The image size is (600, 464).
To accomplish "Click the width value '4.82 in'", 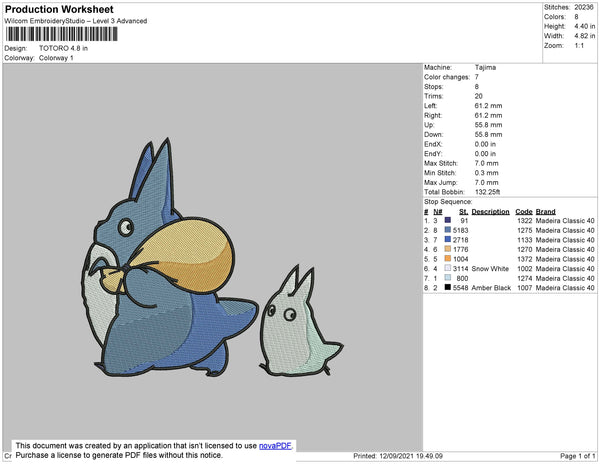I will (584, 36).
